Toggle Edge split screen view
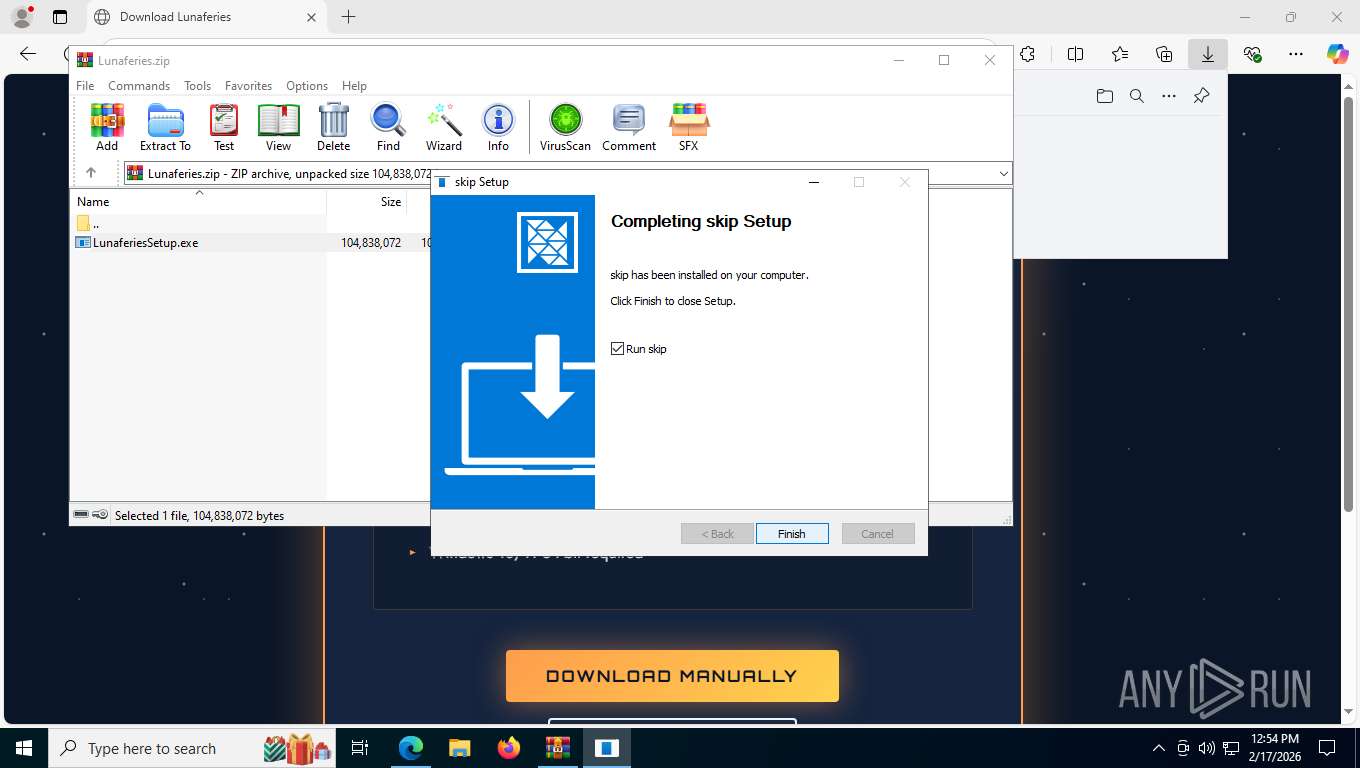1360x768 pixels. tap(1076, 55)
